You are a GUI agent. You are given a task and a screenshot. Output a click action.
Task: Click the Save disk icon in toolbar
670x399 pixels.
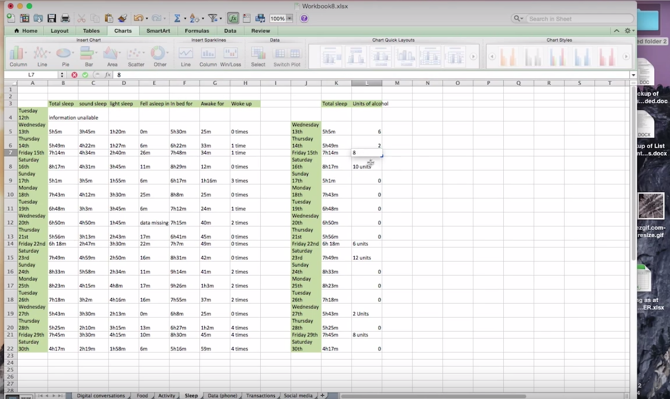pos(52,18)
